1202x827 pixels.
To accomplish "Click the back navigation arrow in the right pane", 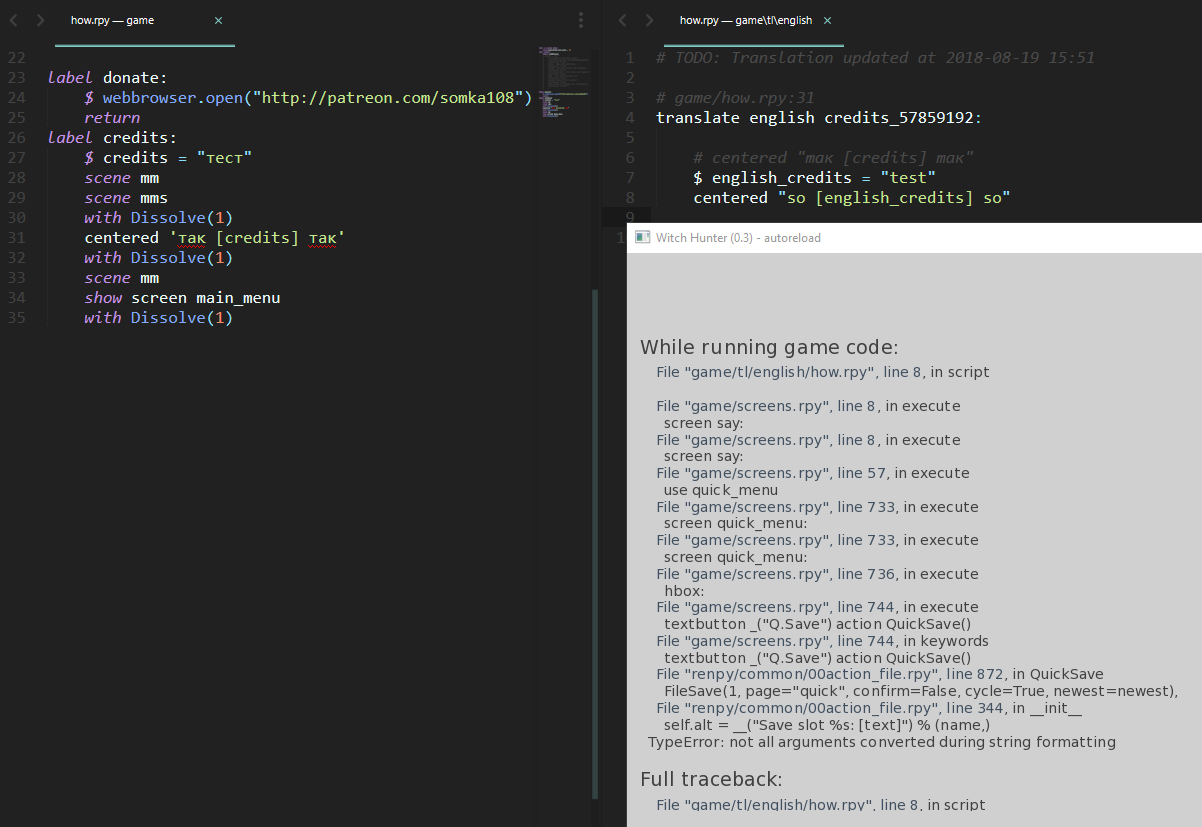I will pos(622,19).
